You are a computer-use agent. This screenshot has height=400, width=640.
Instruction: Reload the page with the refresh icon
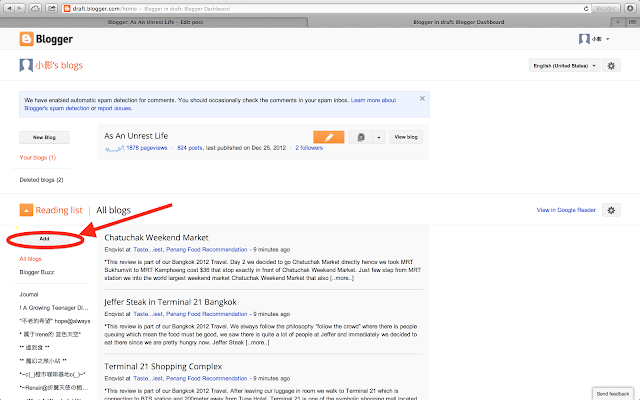586,8
